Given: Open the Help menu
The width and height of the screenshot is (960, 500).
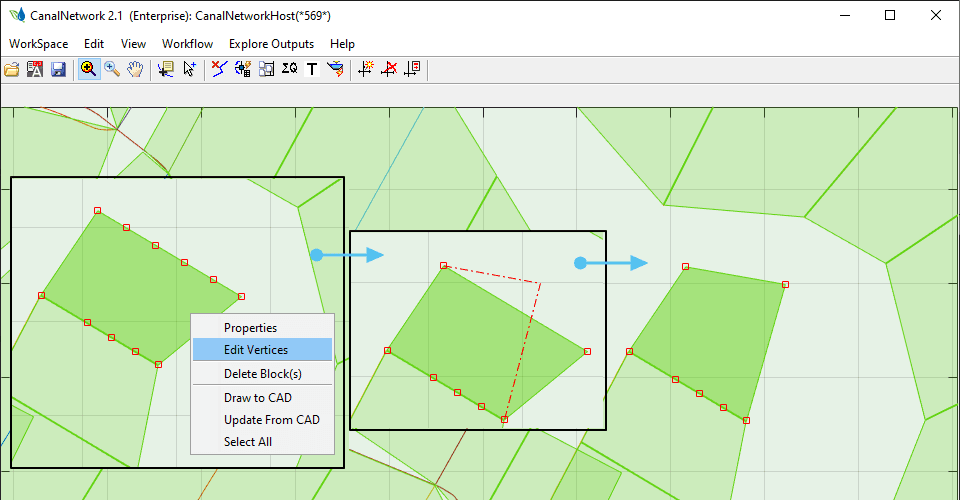Looking at the screenshot, I should click(x=342, y=44).
